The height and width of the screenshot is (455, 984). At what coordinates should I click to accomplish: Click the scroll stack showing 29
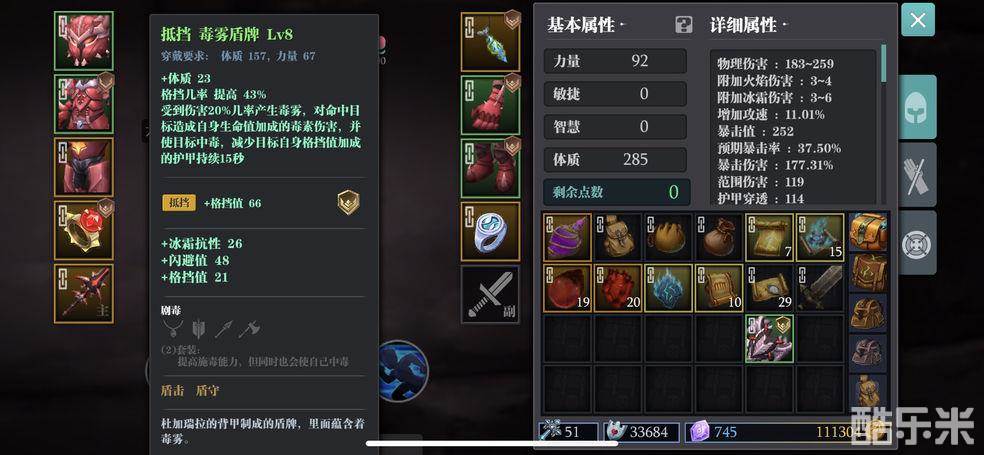[769, 288]
